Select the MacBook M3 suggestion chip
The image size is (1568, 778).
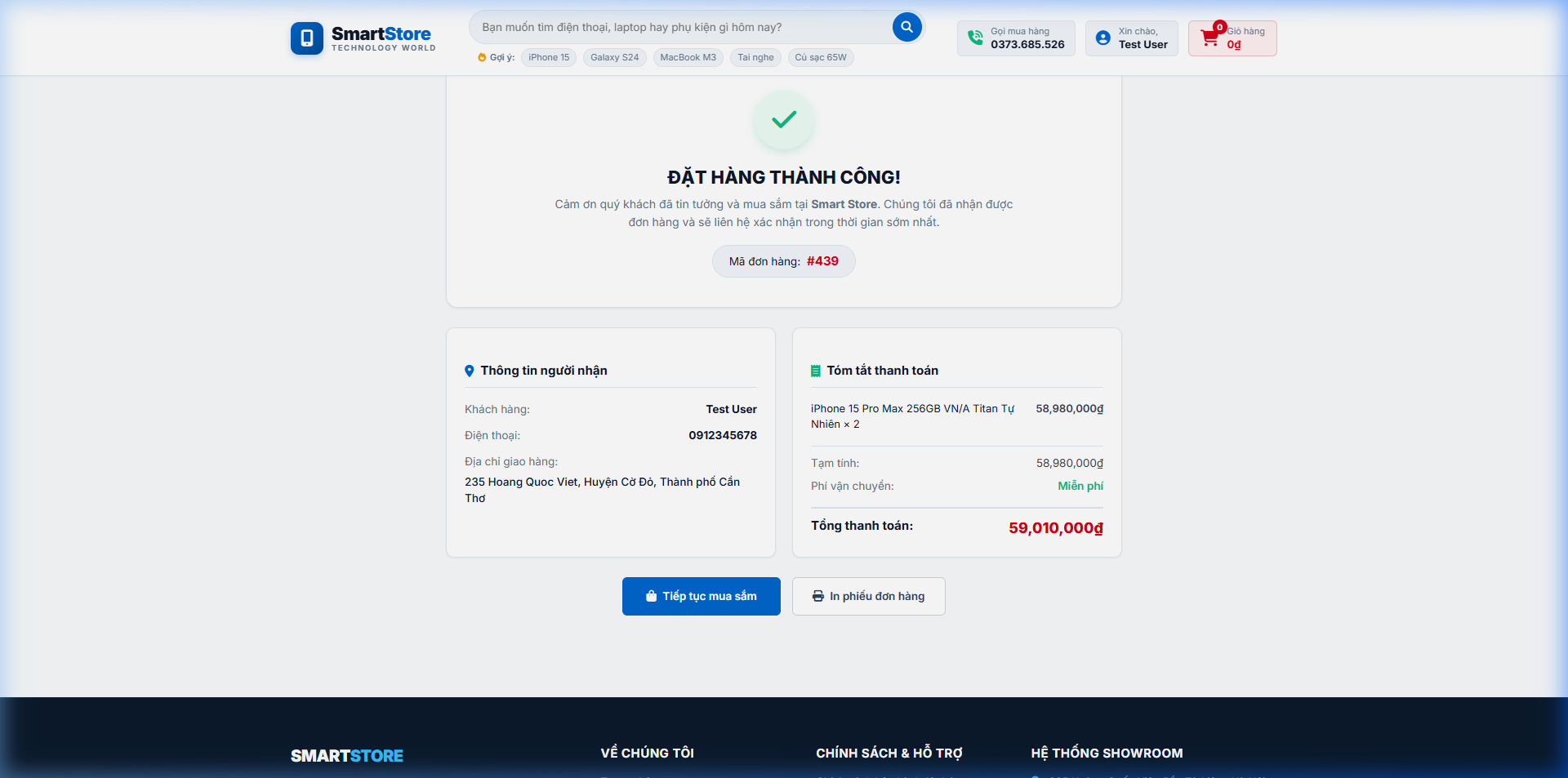click(688, 57)
